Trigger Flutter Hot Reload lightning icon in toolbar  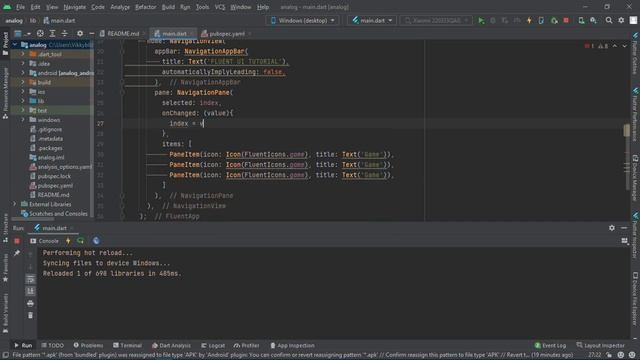[x=529, y=20]
